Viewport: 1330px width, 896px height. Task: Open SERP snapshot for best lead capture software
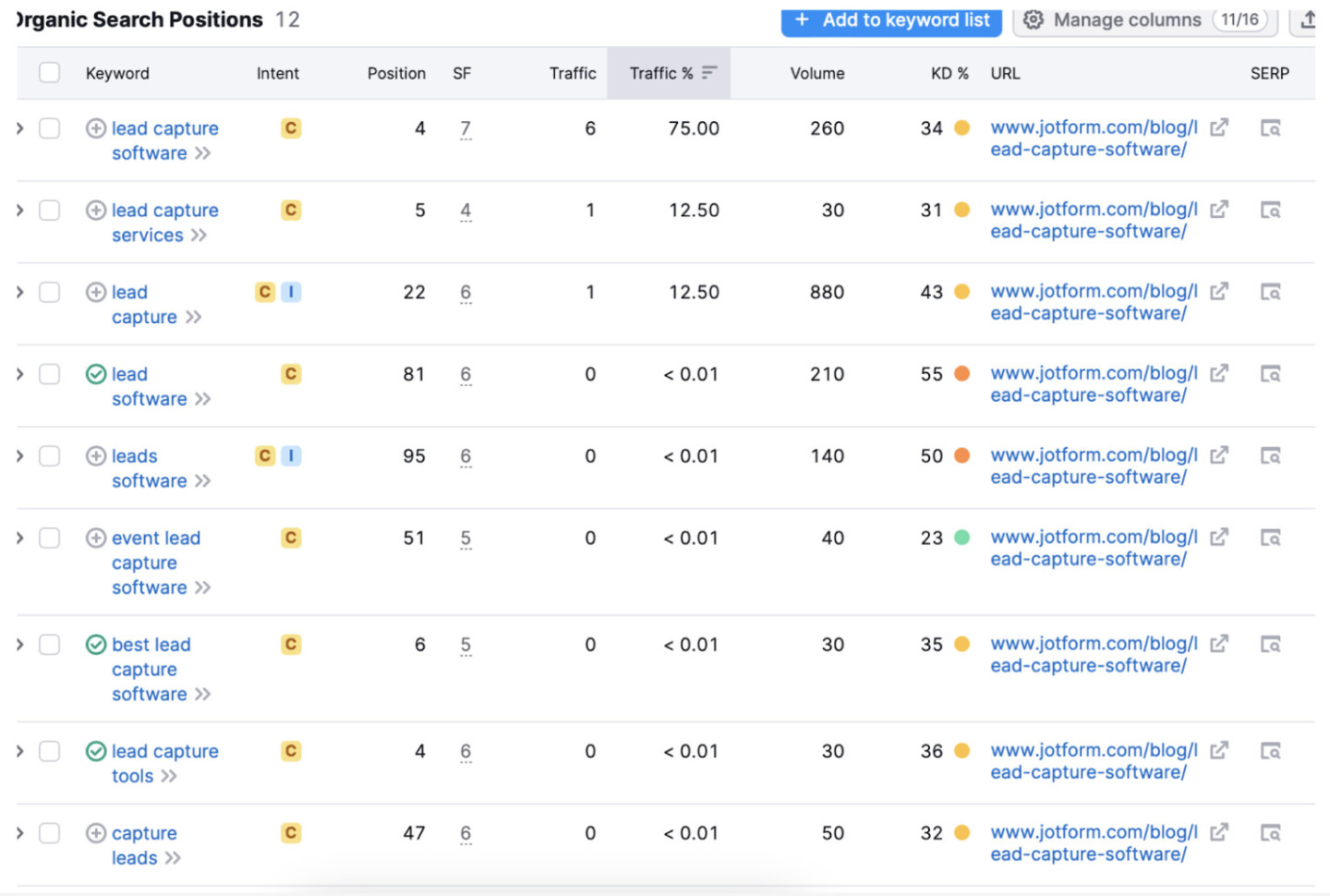[x=1271, y=645]
